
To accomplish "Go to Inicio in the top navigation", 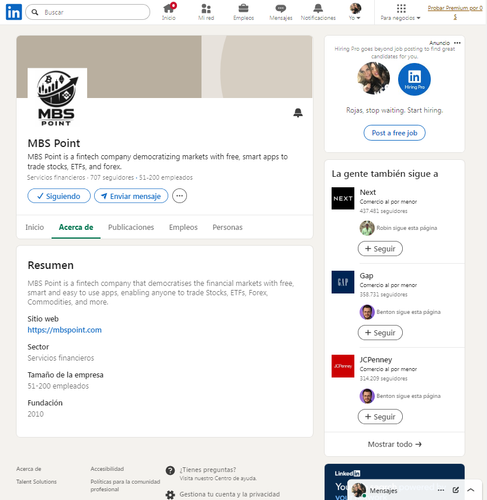I will pos(169,12).
